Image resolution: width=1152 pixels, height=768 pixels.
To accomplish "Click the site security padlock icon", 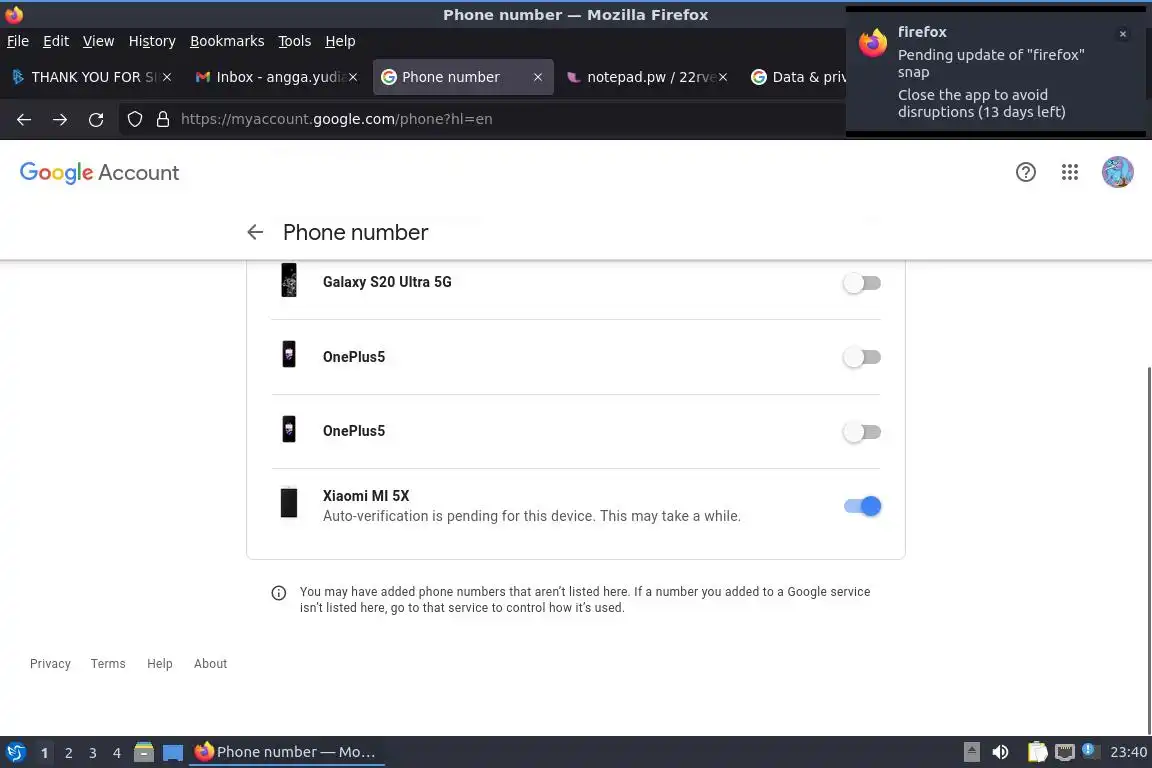I will click(163, 119).
